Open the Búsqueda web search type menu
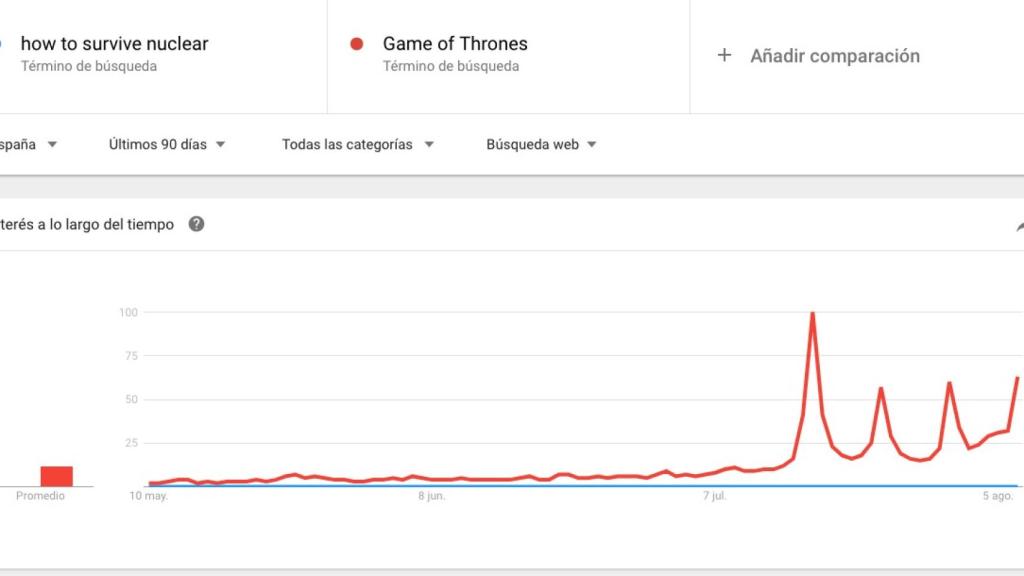The width and height of the screenshot is (1024, 576). click(x=532, y=144)
